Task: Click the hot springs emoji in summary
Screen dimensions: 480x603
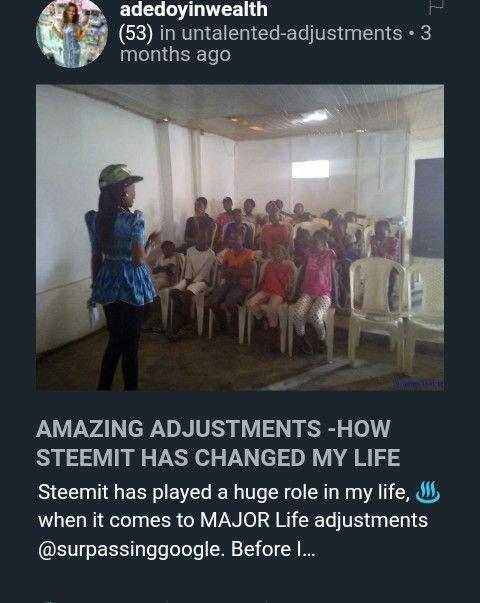Action: (428, 493)
